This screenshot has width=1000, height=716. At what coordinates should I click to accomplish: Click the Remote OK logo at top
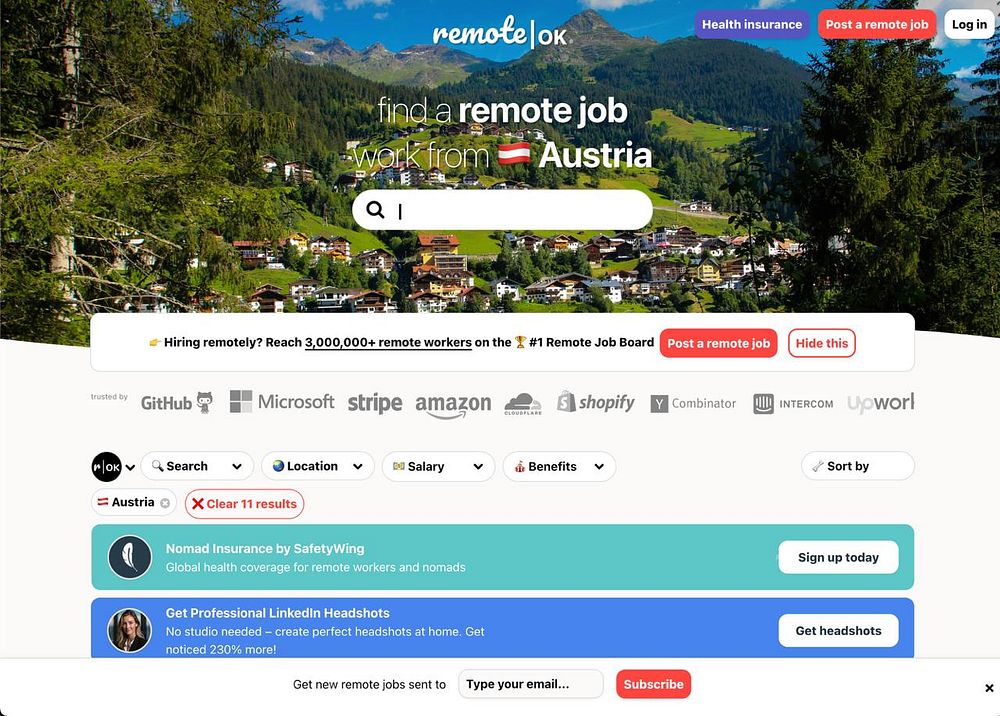point(501,32)
